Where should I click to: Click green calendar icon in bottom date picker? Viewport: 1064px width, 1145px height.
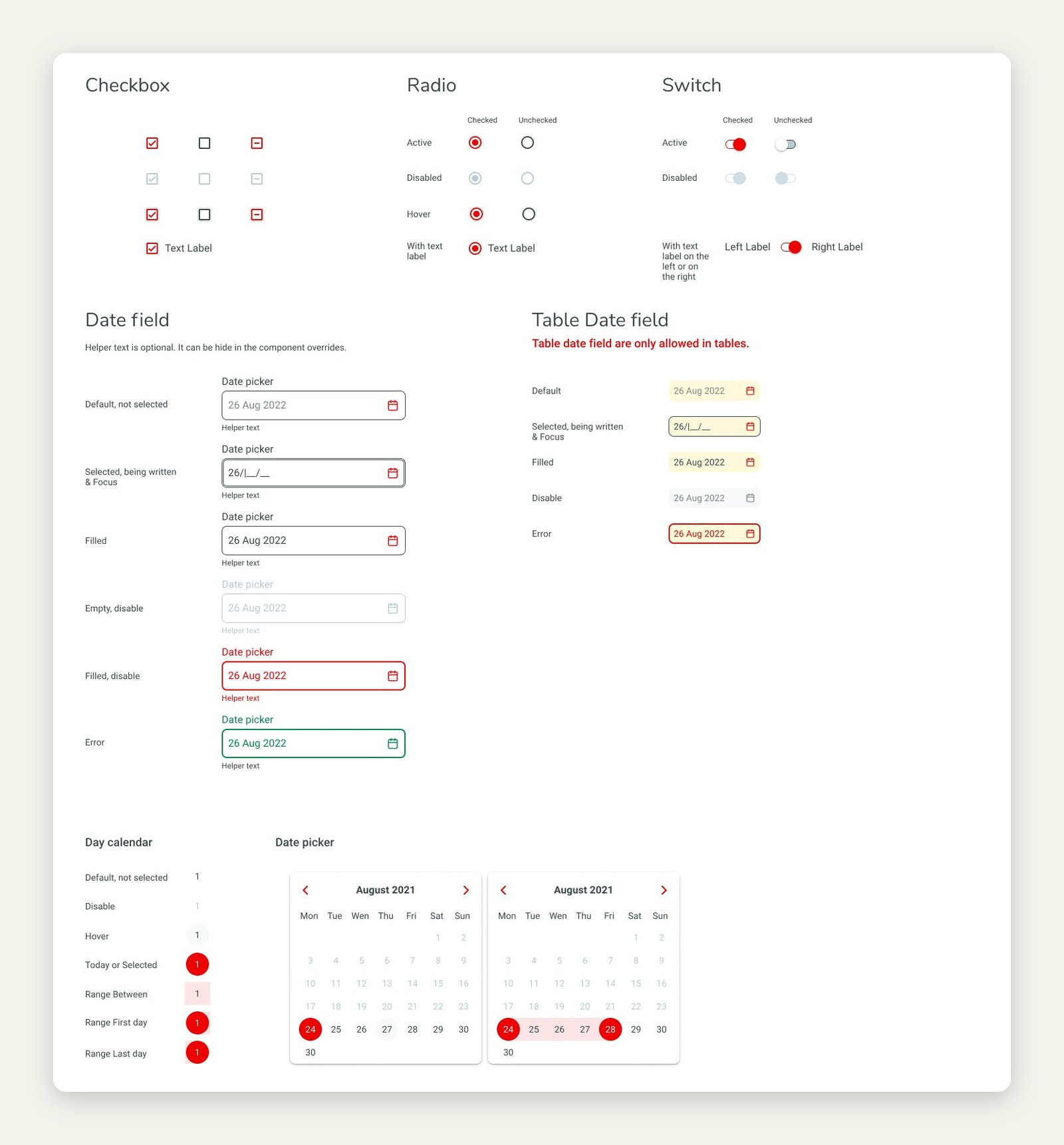coord(392,743)
